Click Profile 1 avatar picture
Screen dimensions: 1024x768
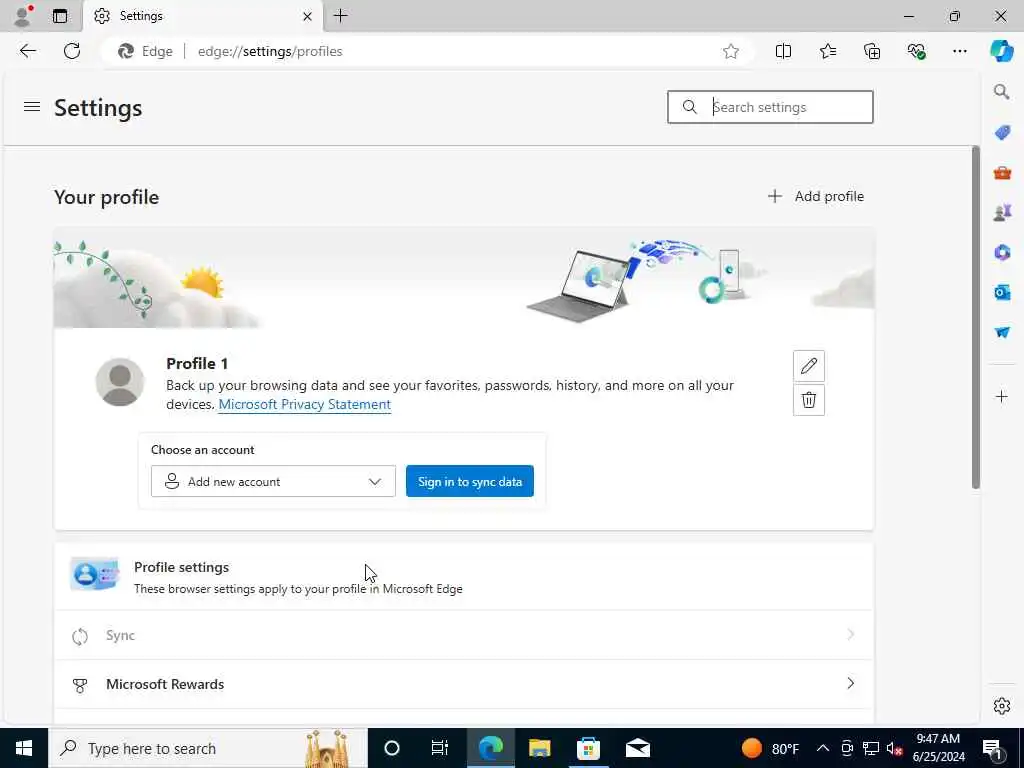(x=120, y=382)
